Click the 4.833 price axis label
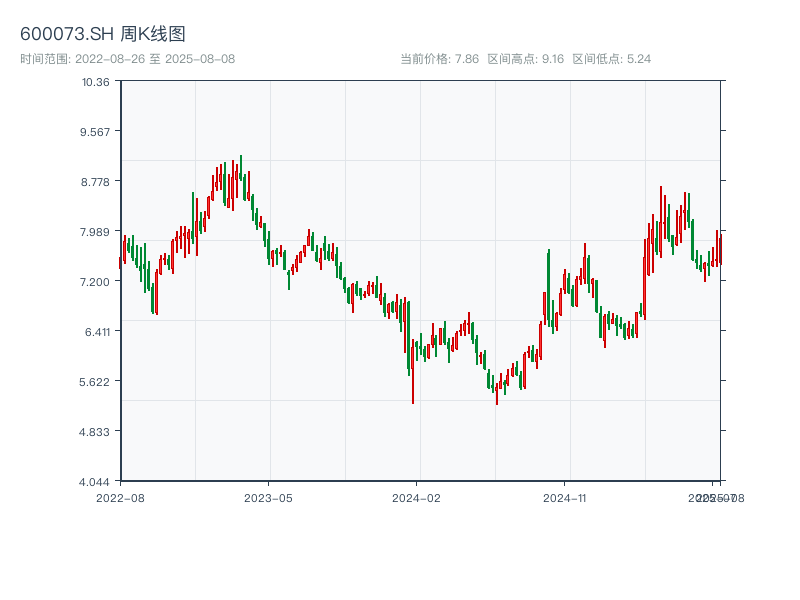This screenshot has width=800, height=600. [94, 432]
